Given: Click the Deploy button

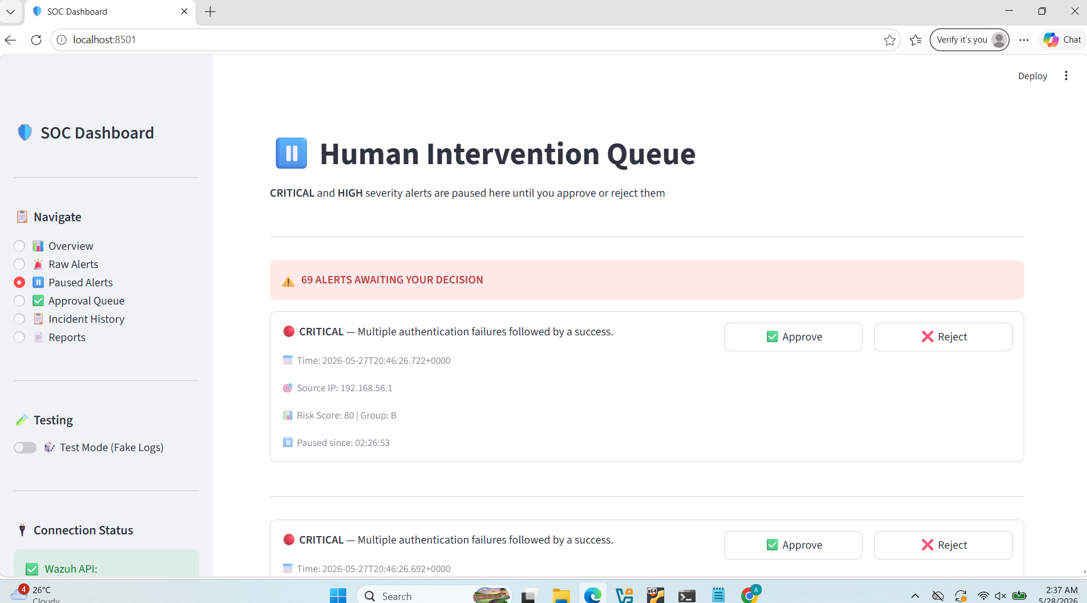Looking at the screenshot, I should tap(1032, 76).
